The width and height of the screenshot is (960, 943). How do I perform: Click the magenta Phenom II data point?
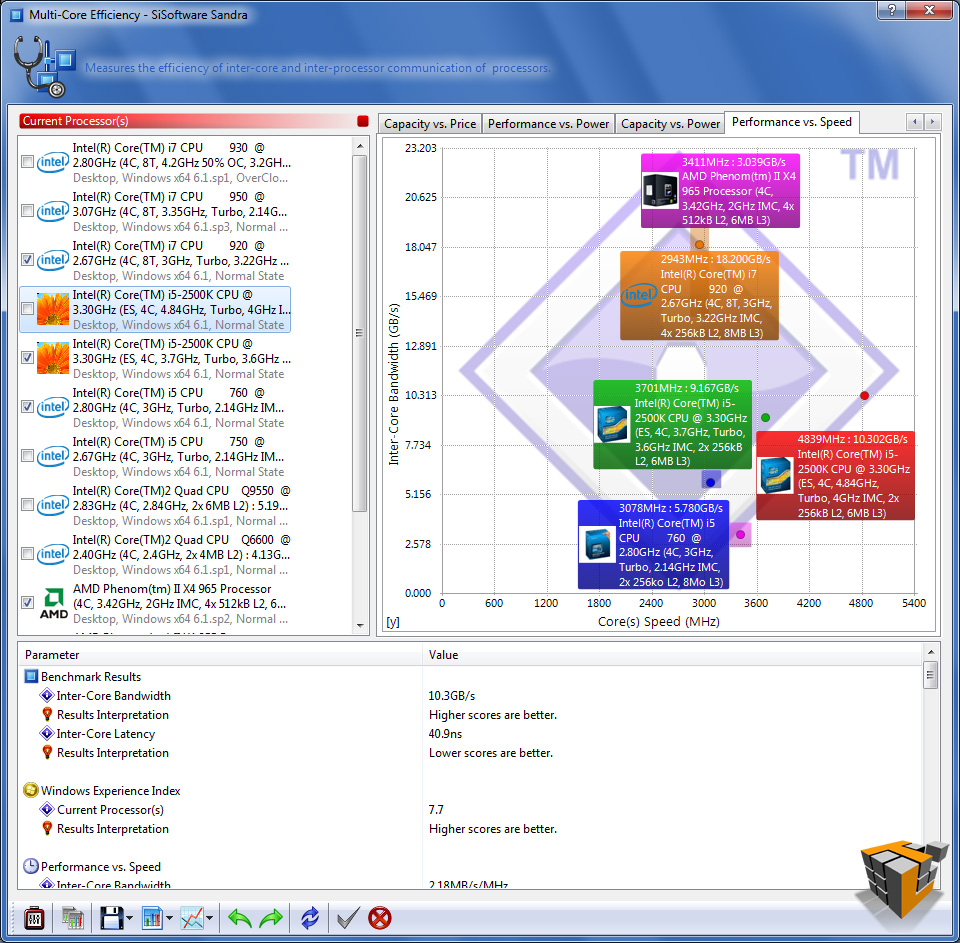tap(740, 535)
